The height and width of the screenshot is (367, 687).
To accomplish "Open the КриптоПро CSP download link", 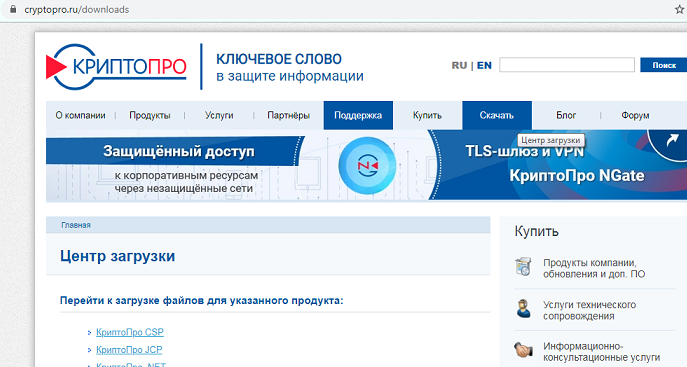I will click(130, 332).
